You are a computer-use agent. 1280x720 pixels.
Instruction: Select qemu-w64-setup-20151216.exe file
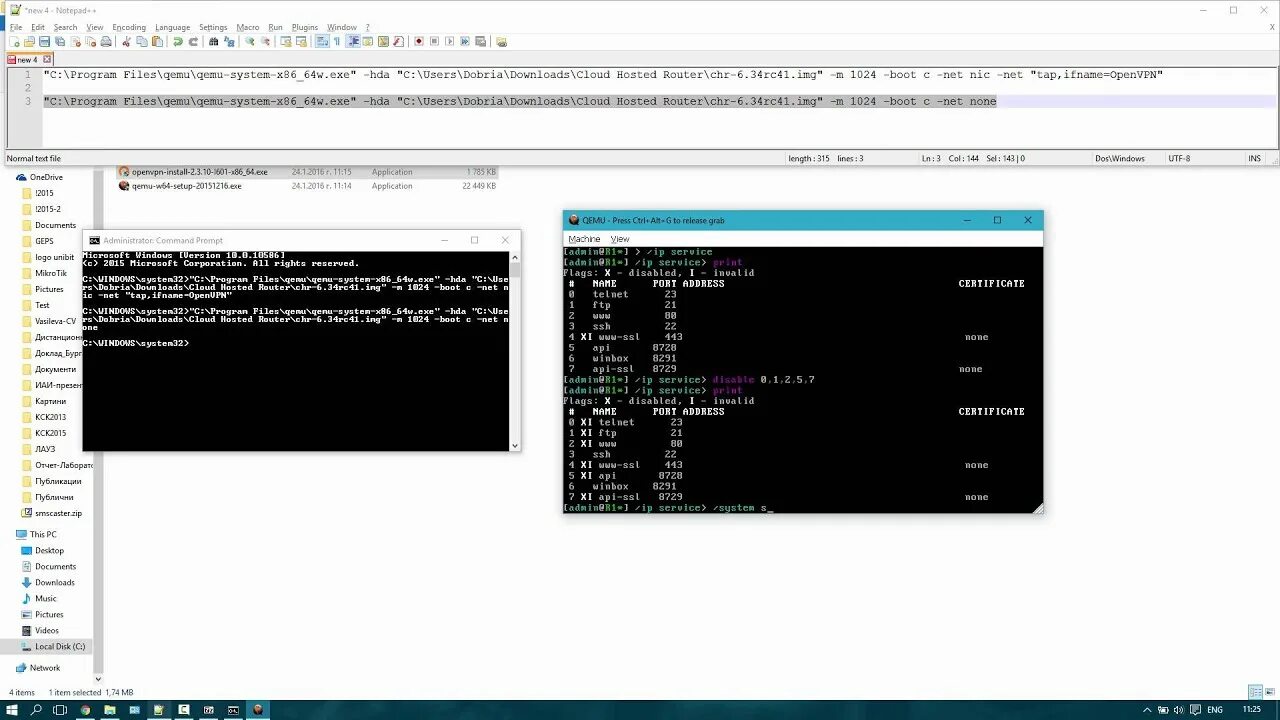pyautogui.click(x=186, y=185)
